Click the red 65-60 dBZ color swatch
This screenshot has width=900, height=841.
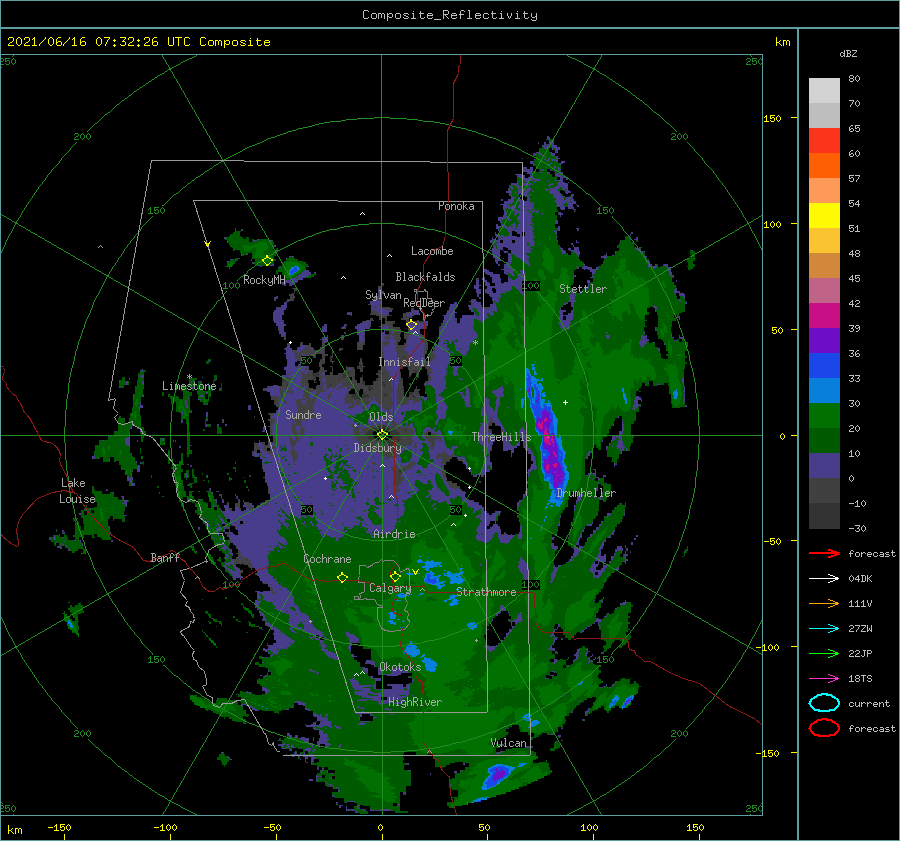click(x=824, y=141)
